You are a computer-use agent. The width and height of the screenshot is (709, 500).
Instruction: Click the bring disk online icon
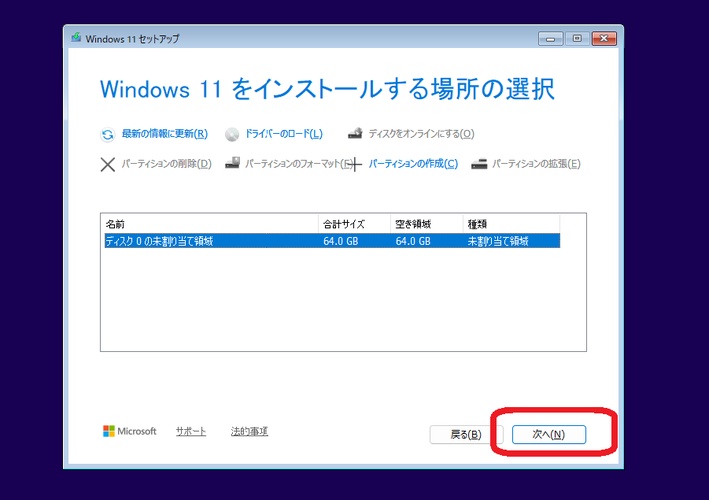tap(355, 133)
